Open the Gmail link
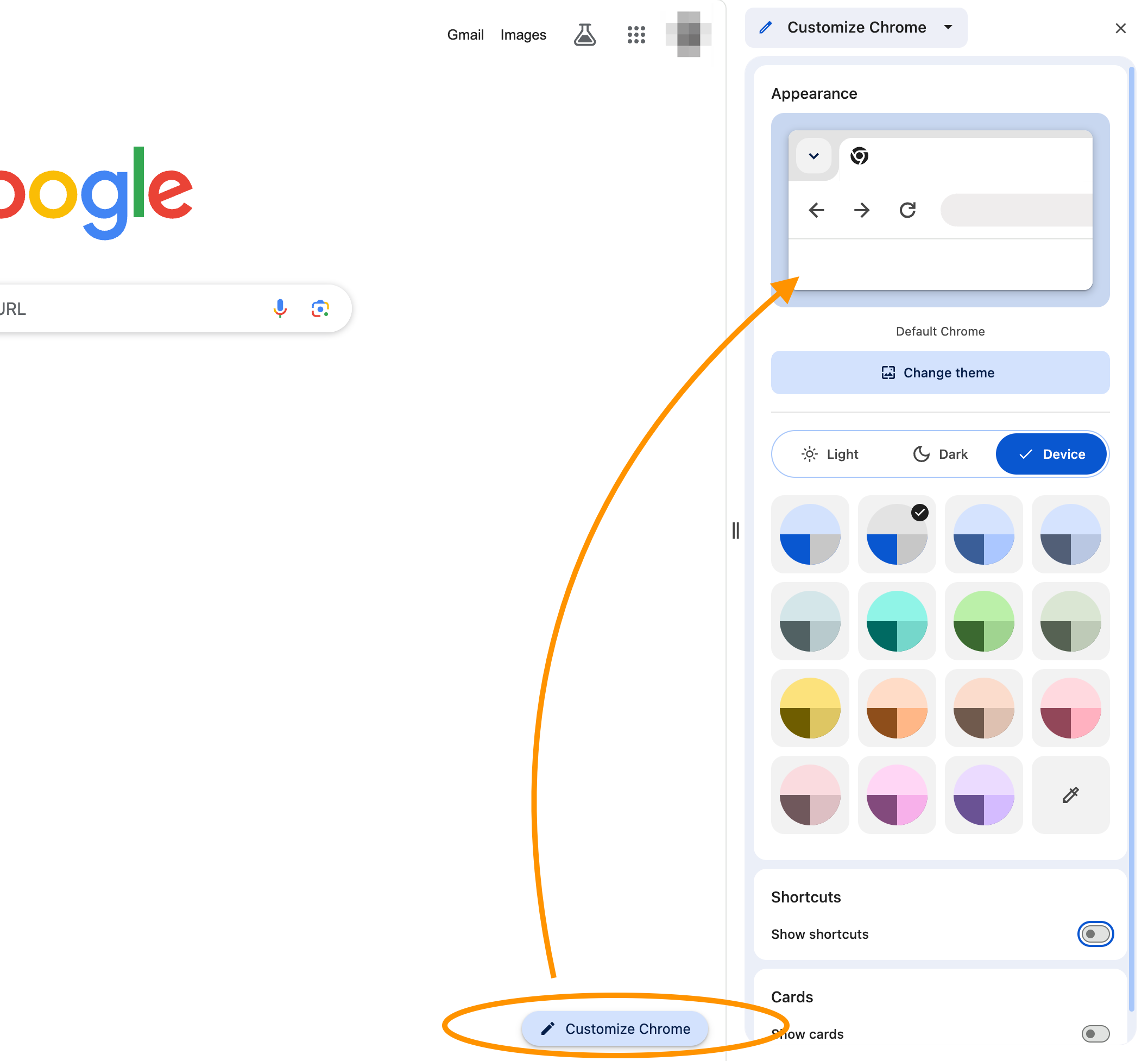The image size is (1148, 1061). [465, 34]
